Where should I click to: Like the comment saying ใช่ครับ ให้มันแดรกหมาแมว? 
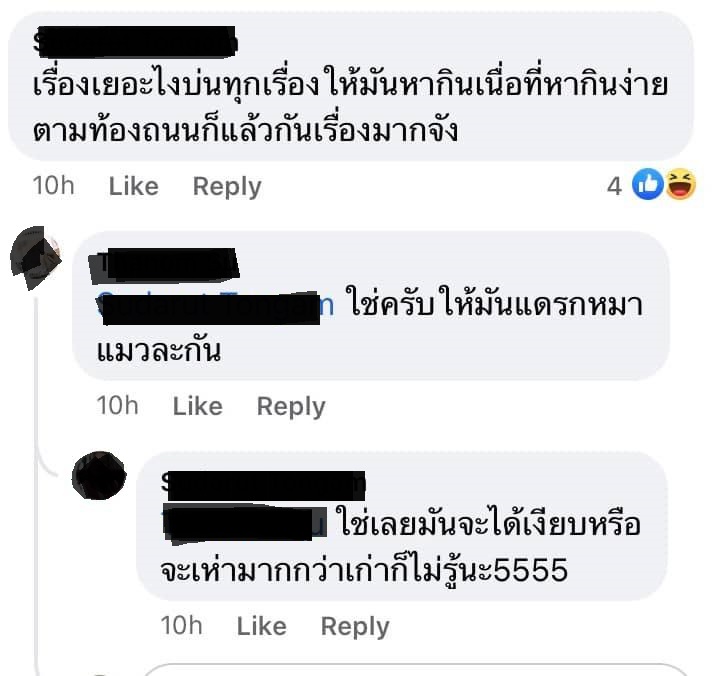click(x=197, y=406)
